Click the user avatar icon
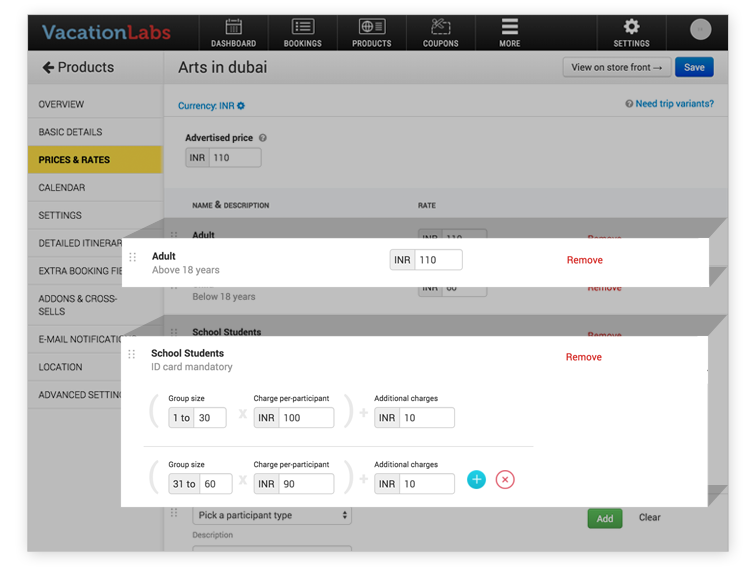Image resolution: width=756 pixels, height=584 pixels. point(701,29)
